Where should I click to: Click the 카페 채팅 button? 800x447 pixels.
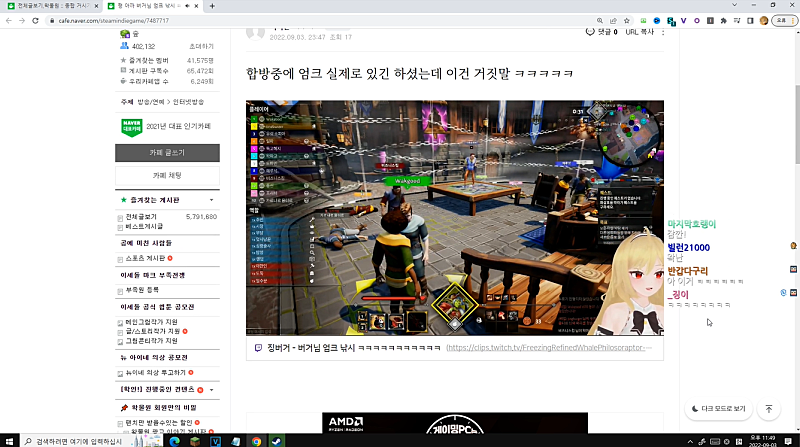point(165,175)
